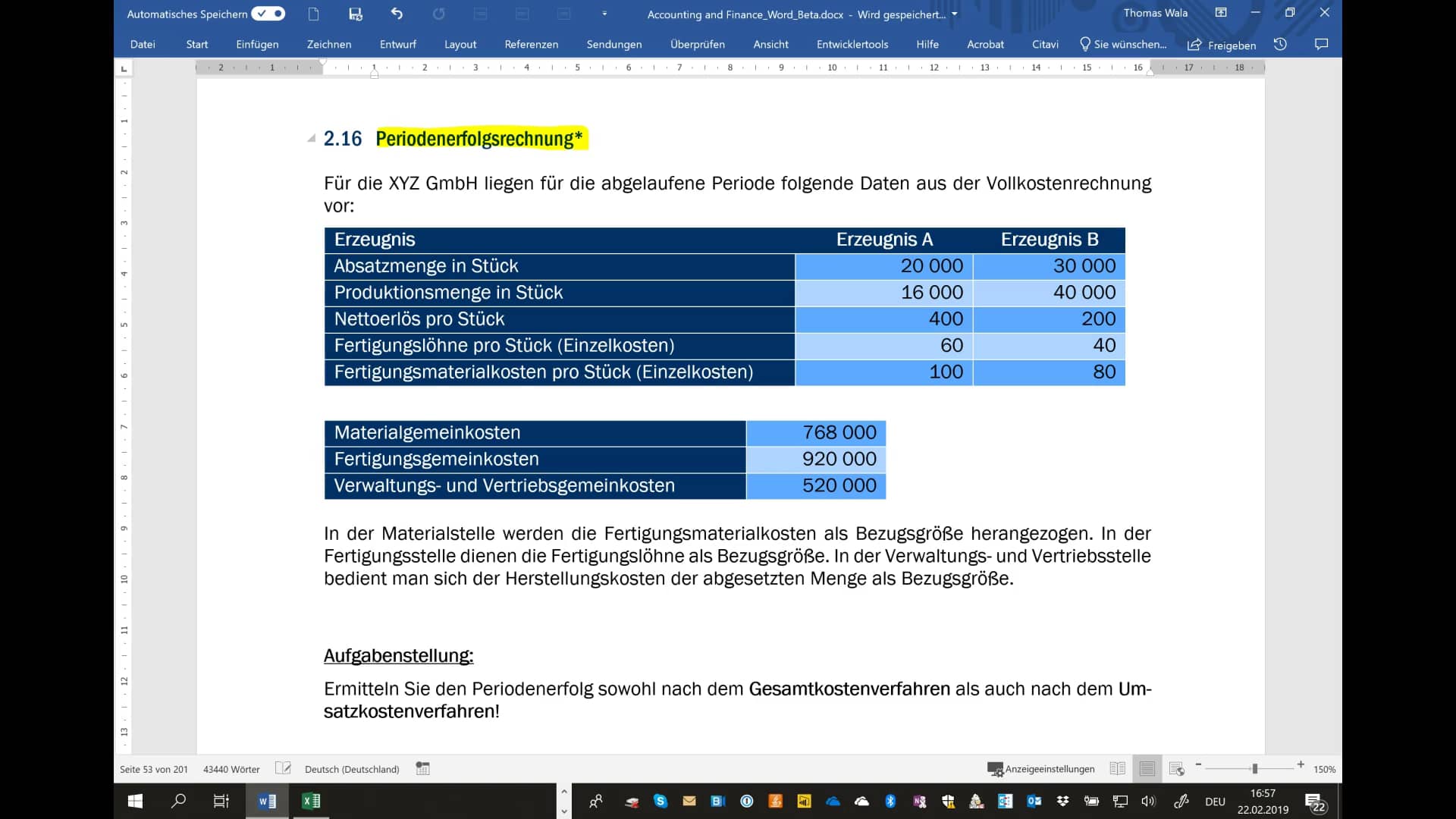This screenshot has height=819, width=1456.
Task: Open Anzeigeeinstellungen in status bar
Action: [x=1041, y=769]
